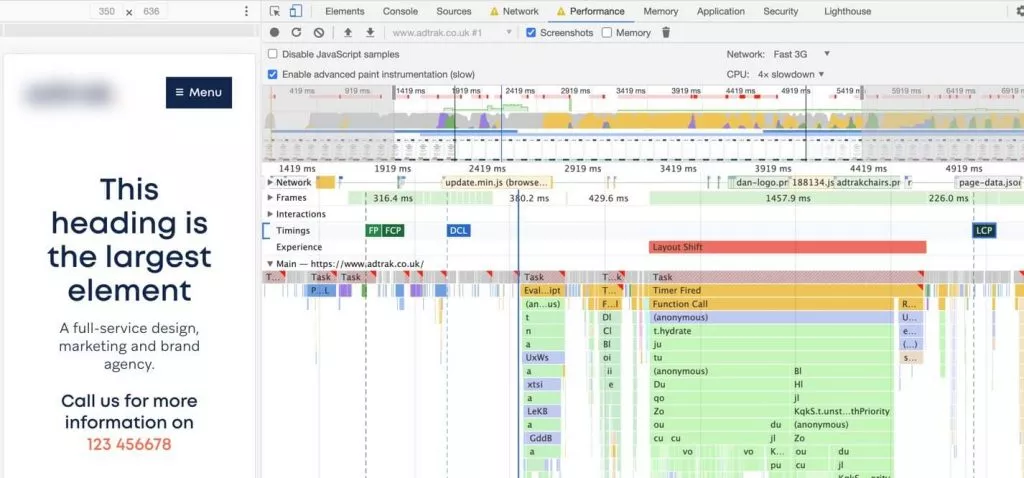
Task: Save profile using the download icon
Action: (370, 33)
